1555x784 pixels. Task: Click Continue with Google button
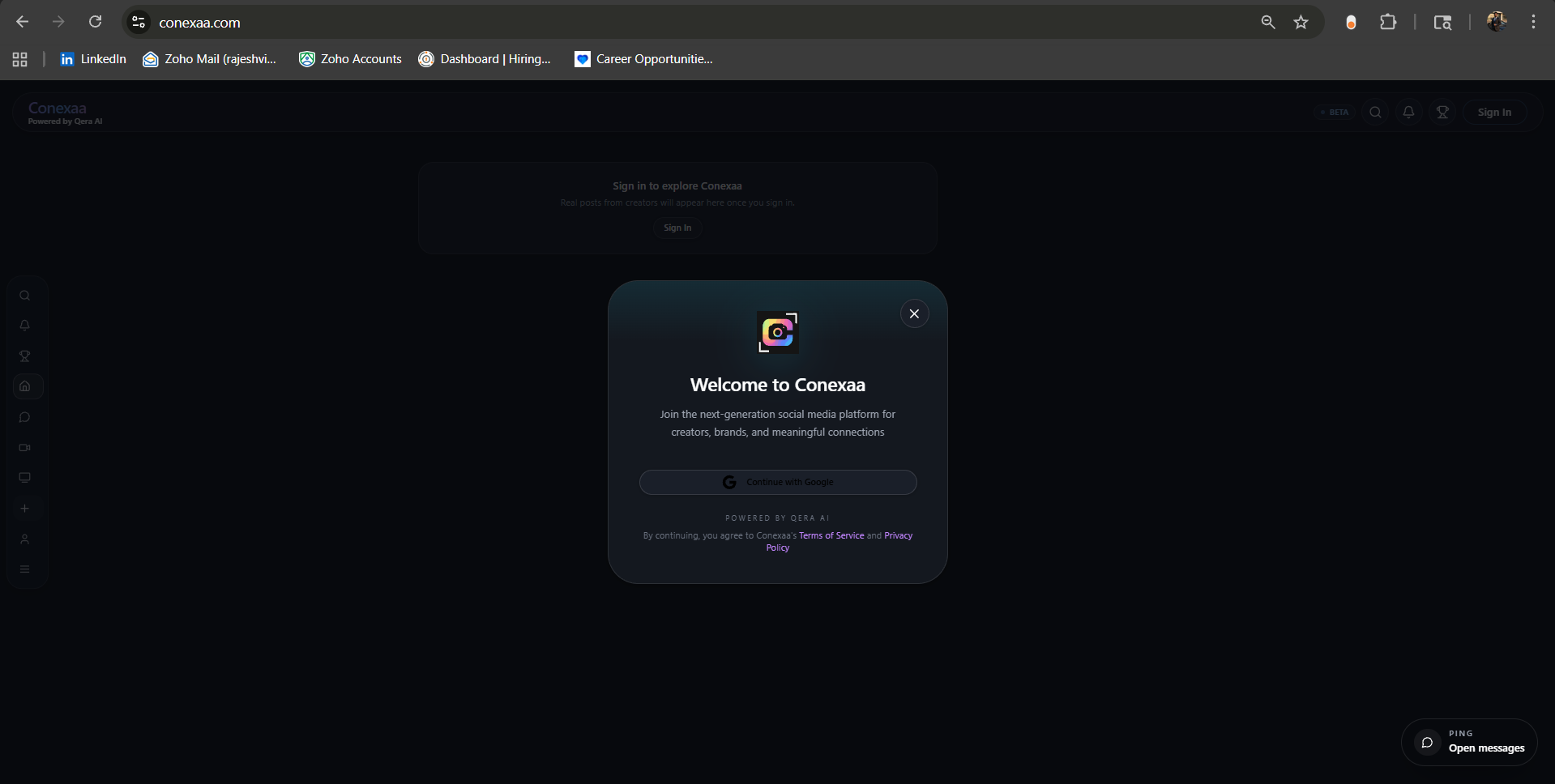[778, 482]
